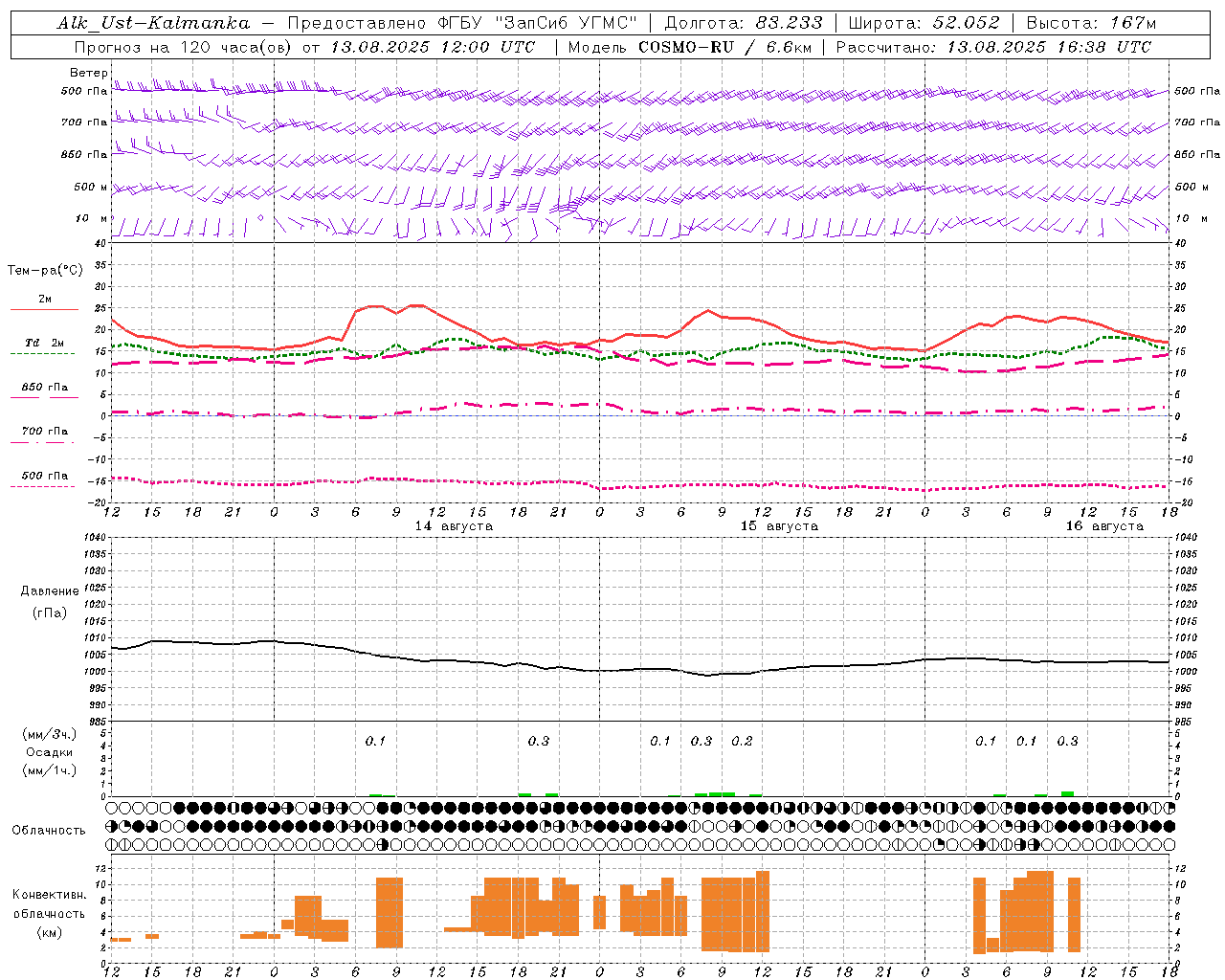Select the forecast start 13.08.2025 12:00 UTC
The height and width of the screenshot is (980, 1225).
coord(433,47)
